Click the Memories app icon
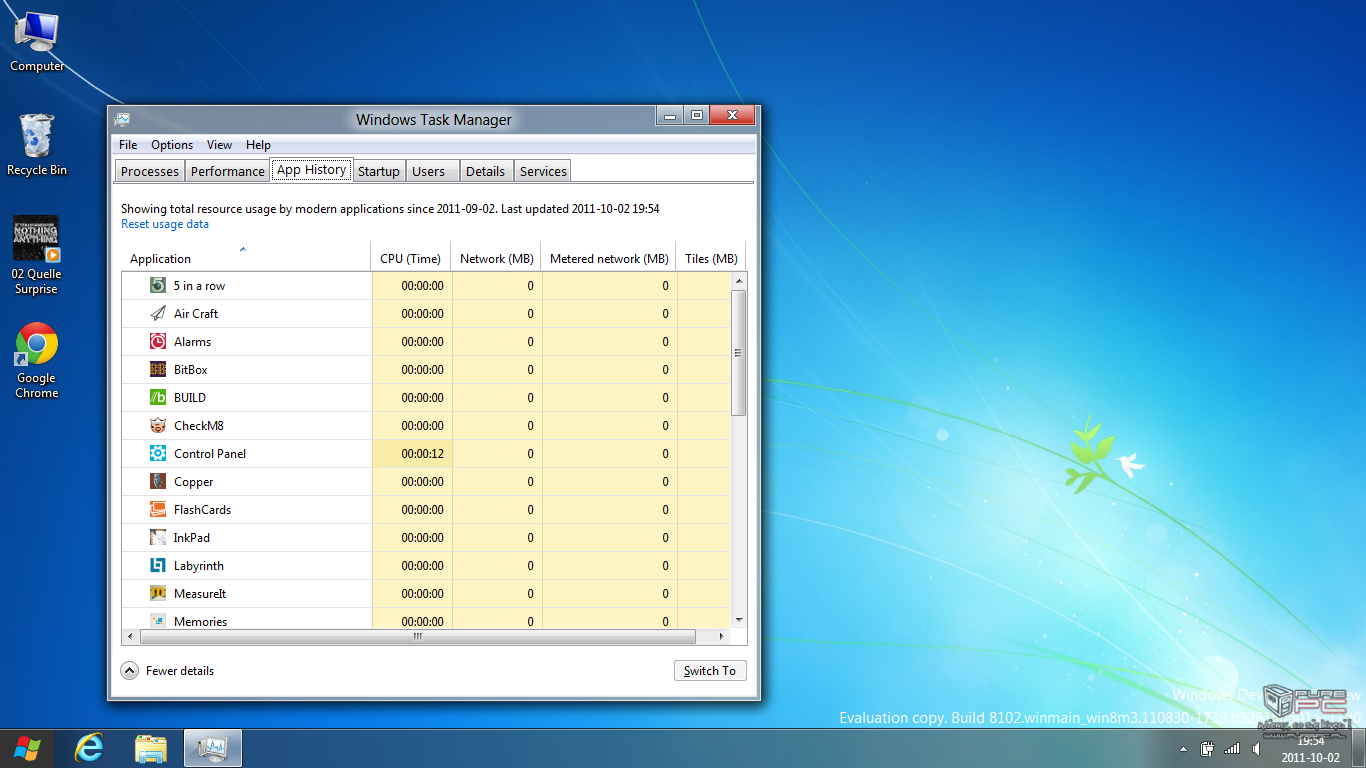Image resolution: width=1366 pixels, height=768 pixels. click(157, 621)
